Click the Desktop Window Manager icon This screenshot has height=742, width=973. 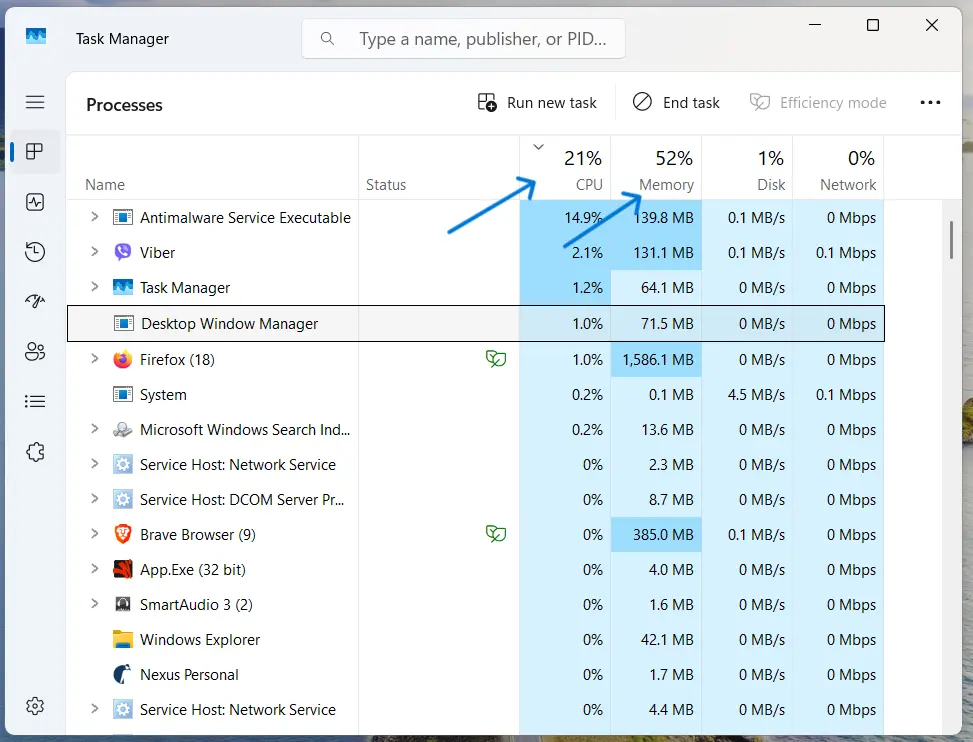(124, 323)
